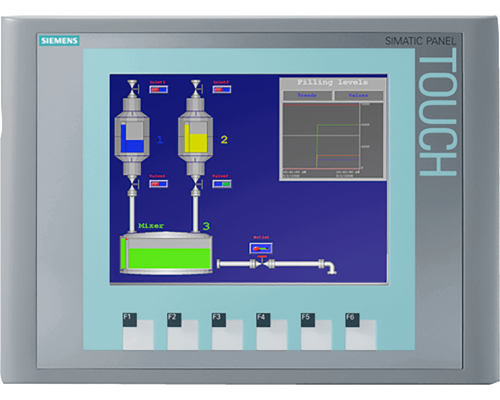Screen dimensions: 500x400
Task: Select blue tank 1 vessel
Action: [x=132, y=137]
